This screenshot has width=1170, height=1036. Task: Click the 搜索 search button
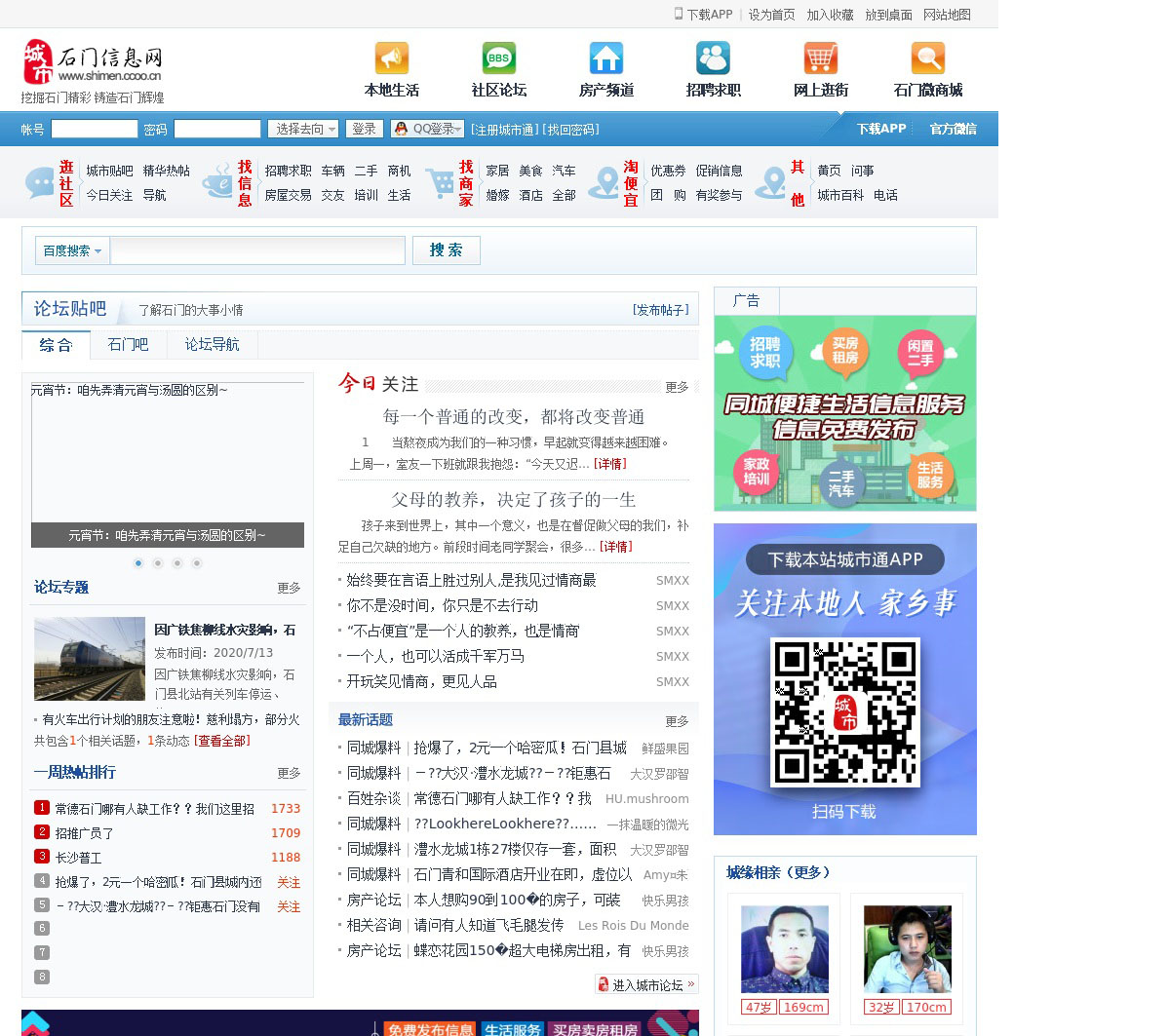pos(446,250)
